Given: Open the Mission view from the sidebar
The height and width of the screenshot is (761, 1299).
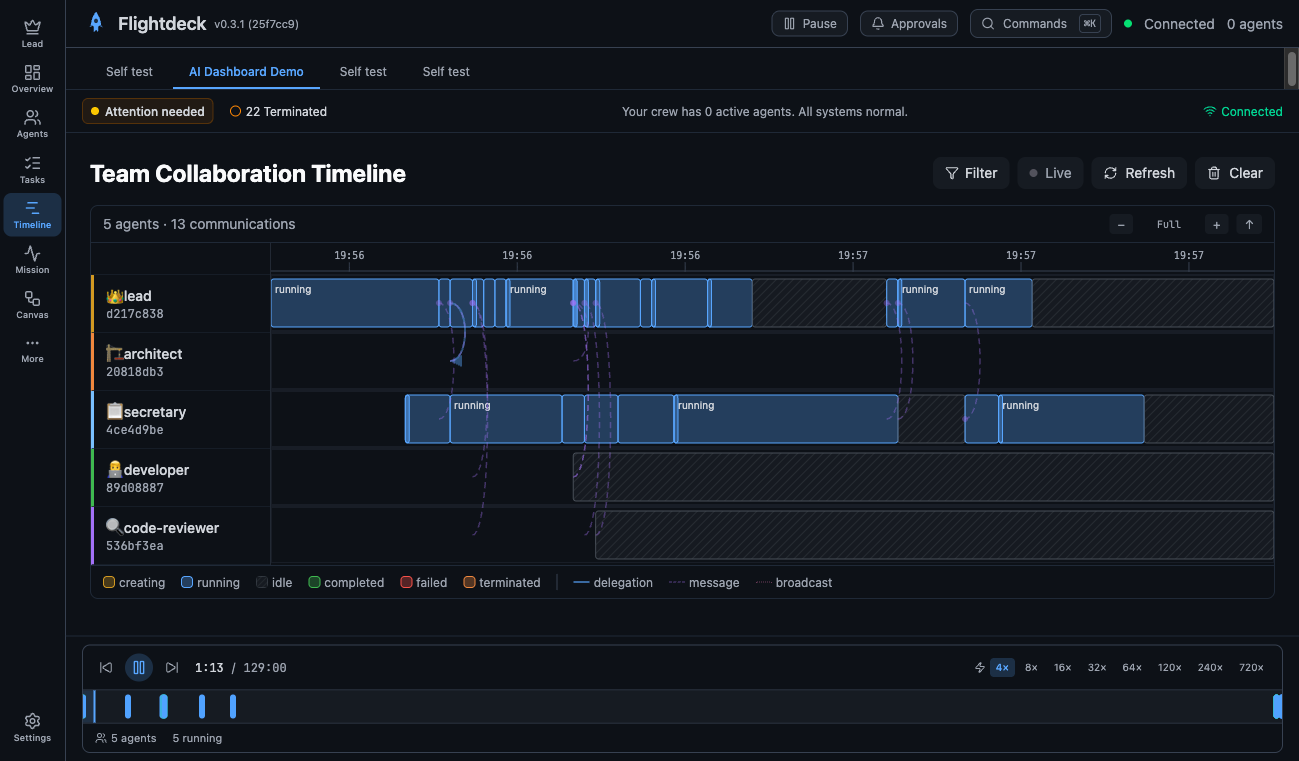Looking at the screenshot, I should tap(31, 259).
